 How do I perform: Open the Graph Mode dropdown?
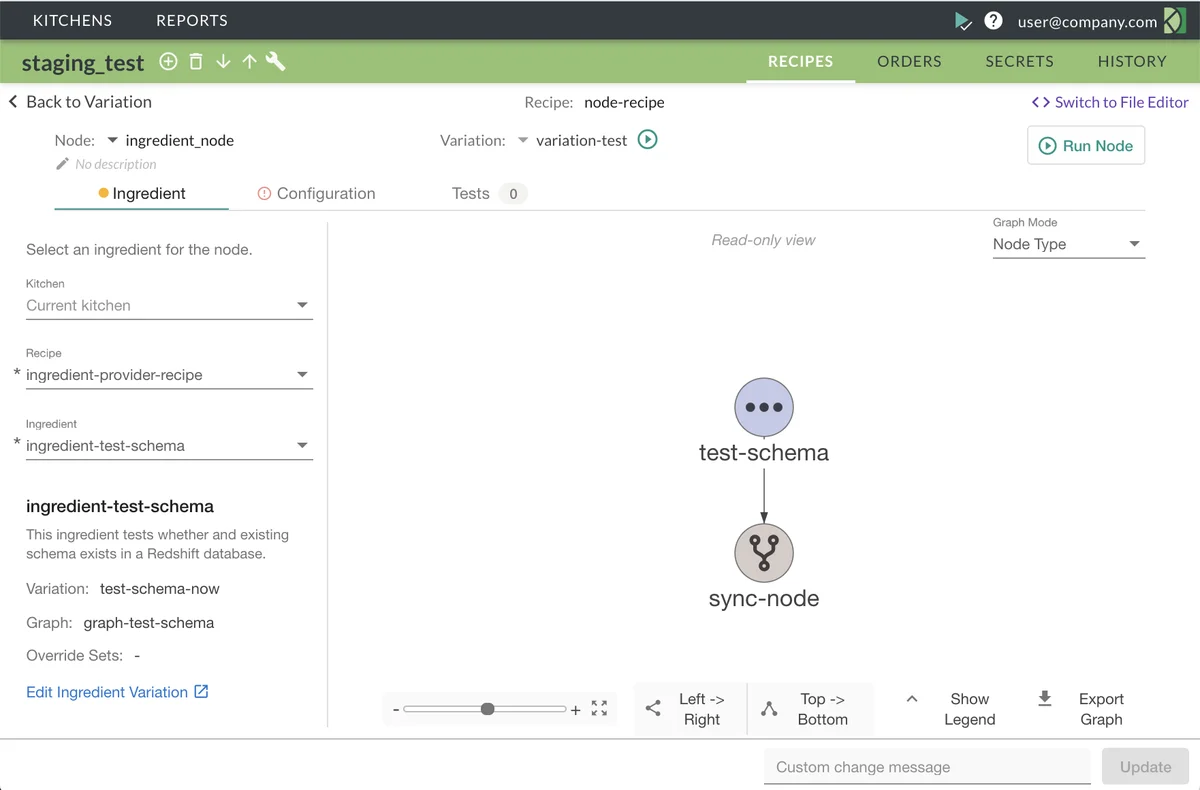[1068, 244]
